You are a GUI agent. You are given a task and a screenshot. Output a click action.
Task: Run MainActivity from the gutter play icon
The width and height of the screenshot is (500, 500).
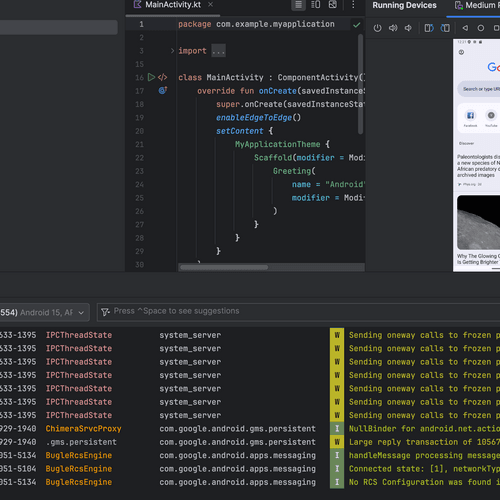point(151,77)
